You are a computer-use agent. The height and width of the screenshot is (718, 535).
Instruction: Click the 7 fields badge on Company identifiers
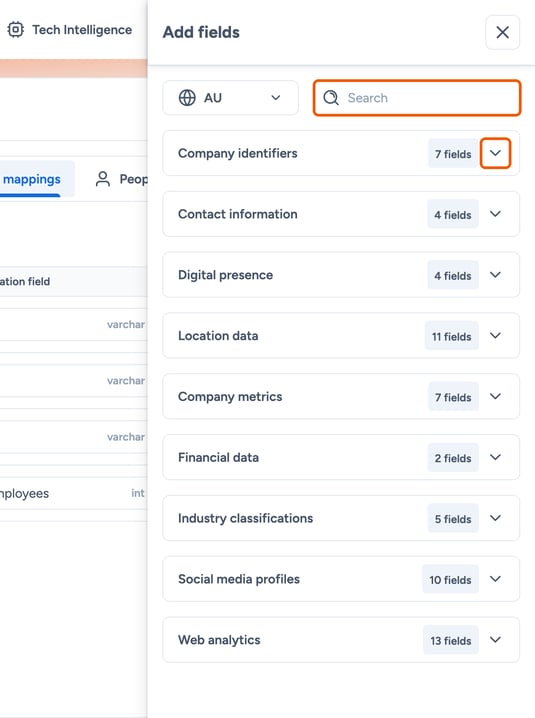click(453, 154)
